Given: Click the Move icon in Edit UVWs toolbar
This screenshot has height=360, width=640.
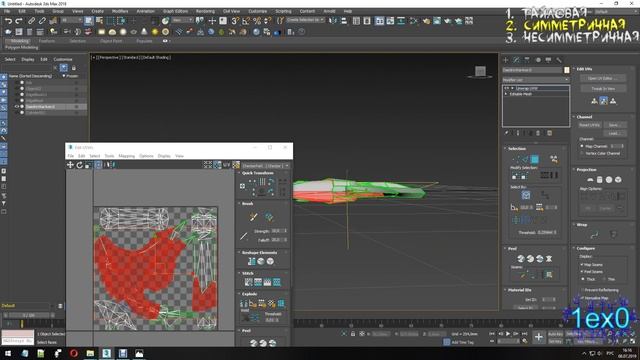Looking at the screenshot, I should (71, 165).
